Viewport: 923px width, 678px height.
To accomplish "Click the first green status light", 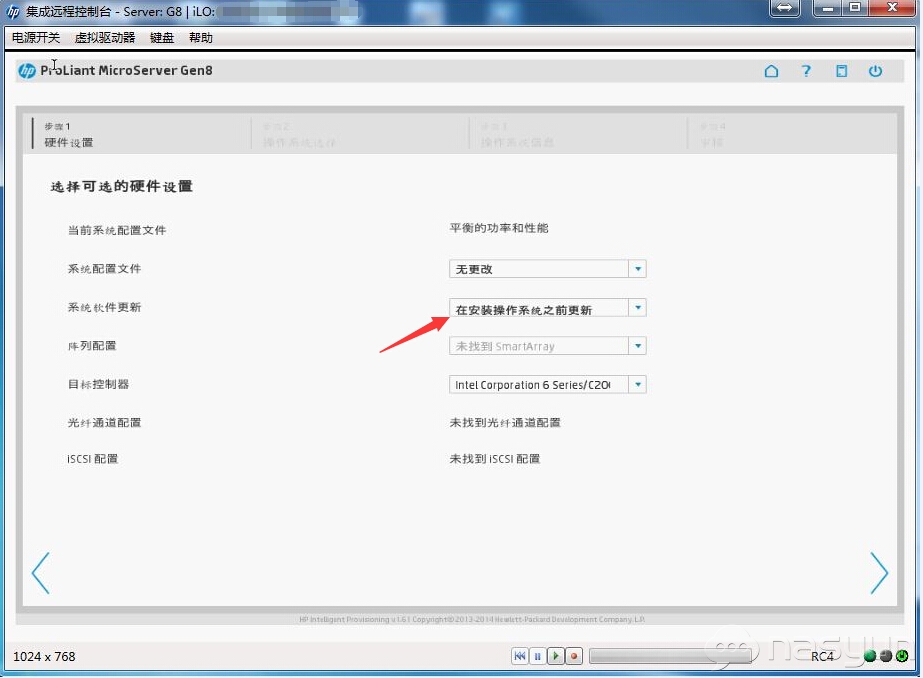I will click(870, 656).
